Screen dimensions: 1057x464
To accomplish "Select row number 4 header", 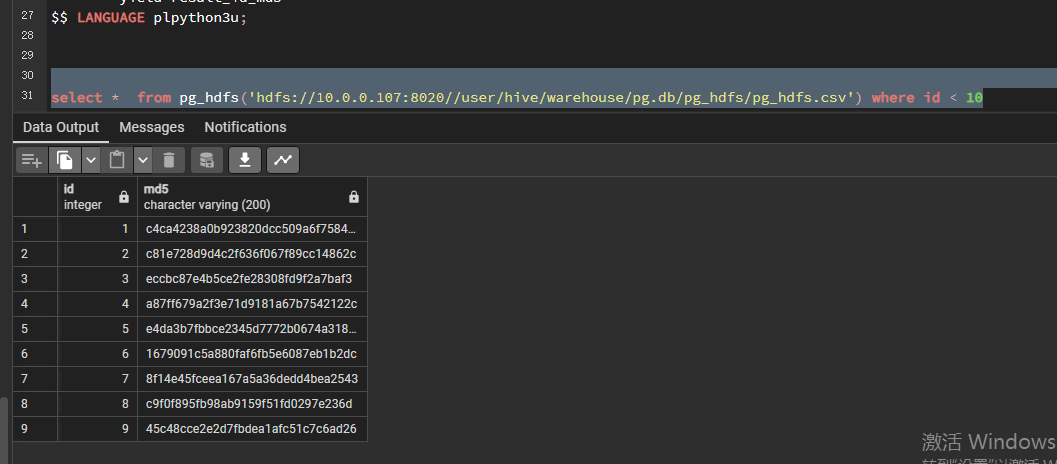I will click(x=35, y=304).
